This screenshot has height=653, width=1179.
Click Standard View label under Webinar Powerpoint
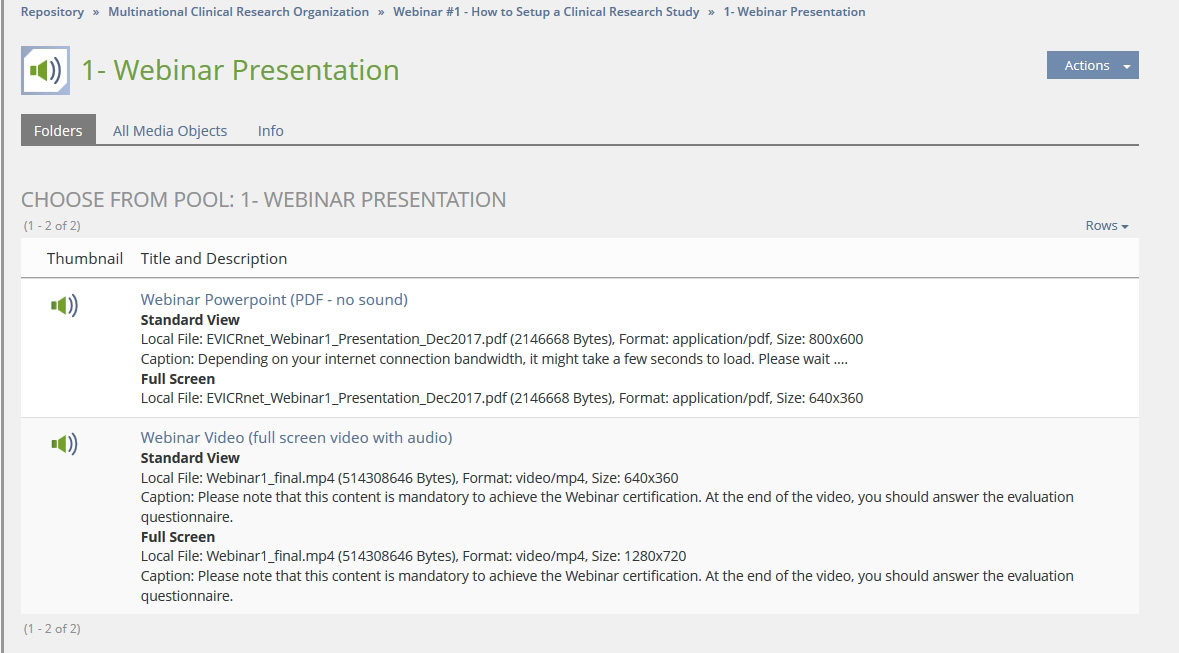(189, 320)
